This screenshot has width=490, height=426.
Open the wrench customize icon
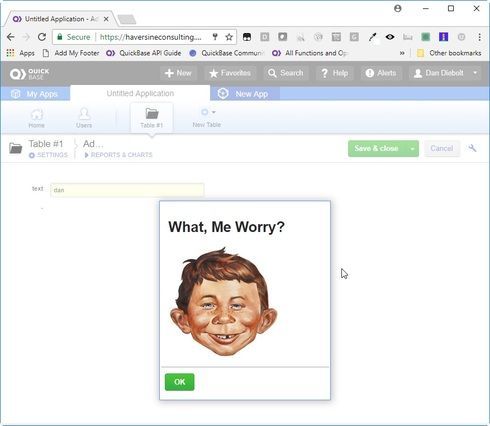[x=472, y=148]
